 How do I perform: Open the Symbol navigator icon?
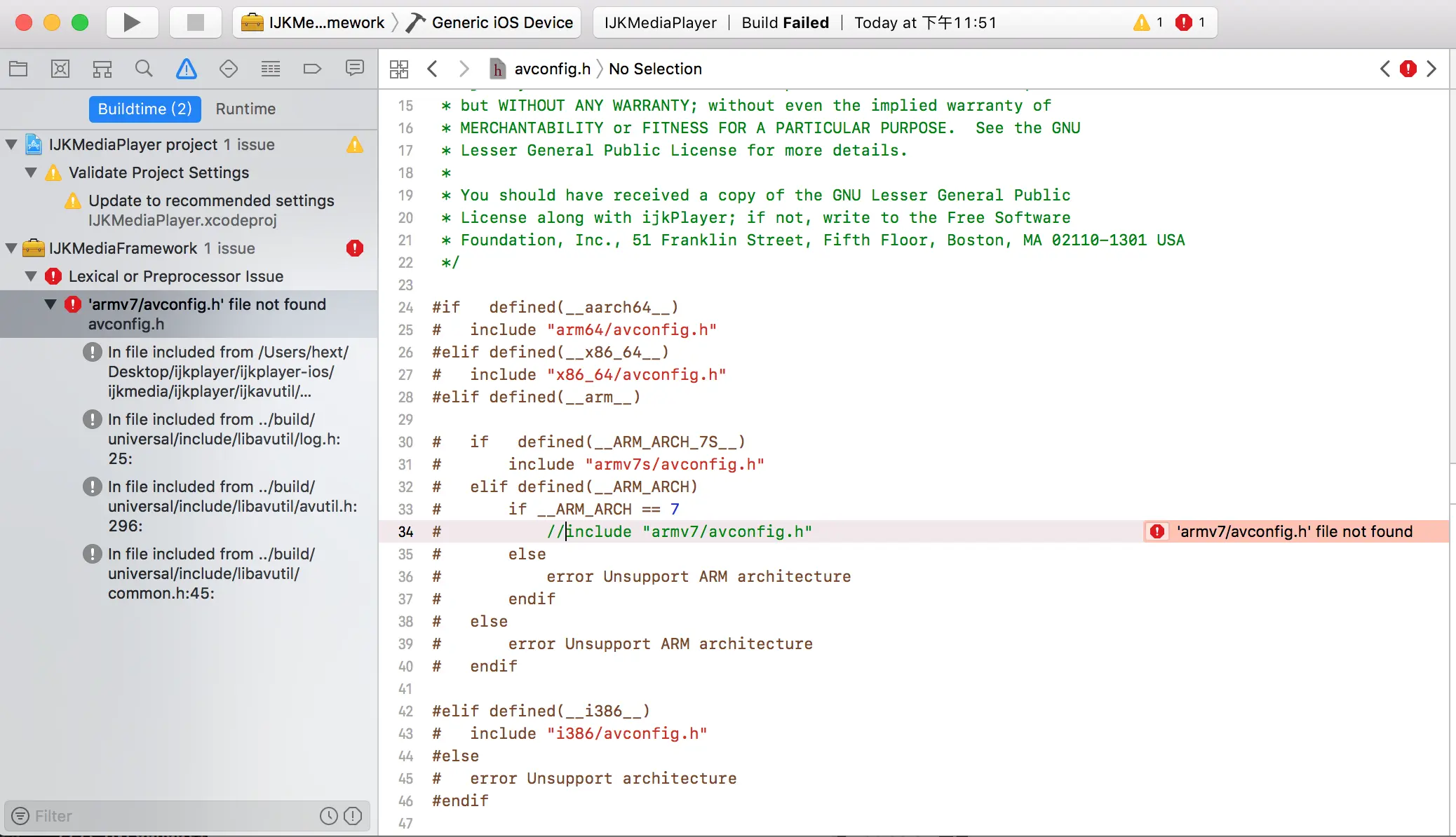tap(102, 69)
